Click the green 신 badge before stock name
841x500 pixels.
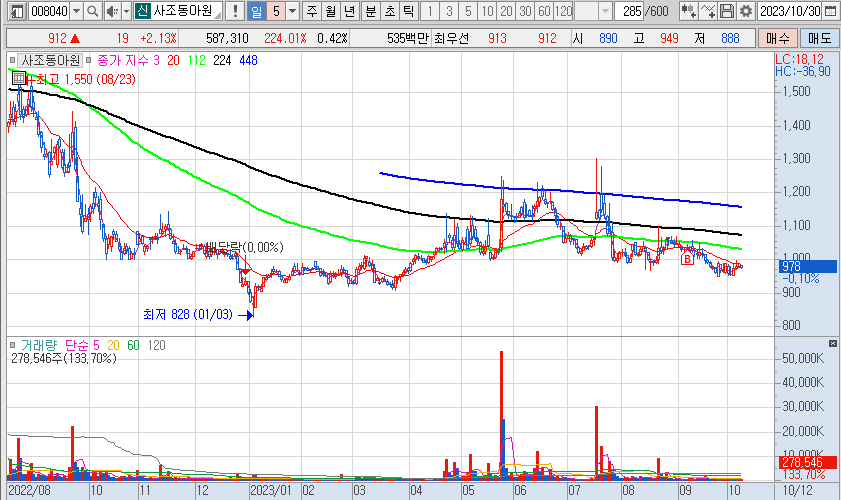pyautogui.click(x=142, y=11)
